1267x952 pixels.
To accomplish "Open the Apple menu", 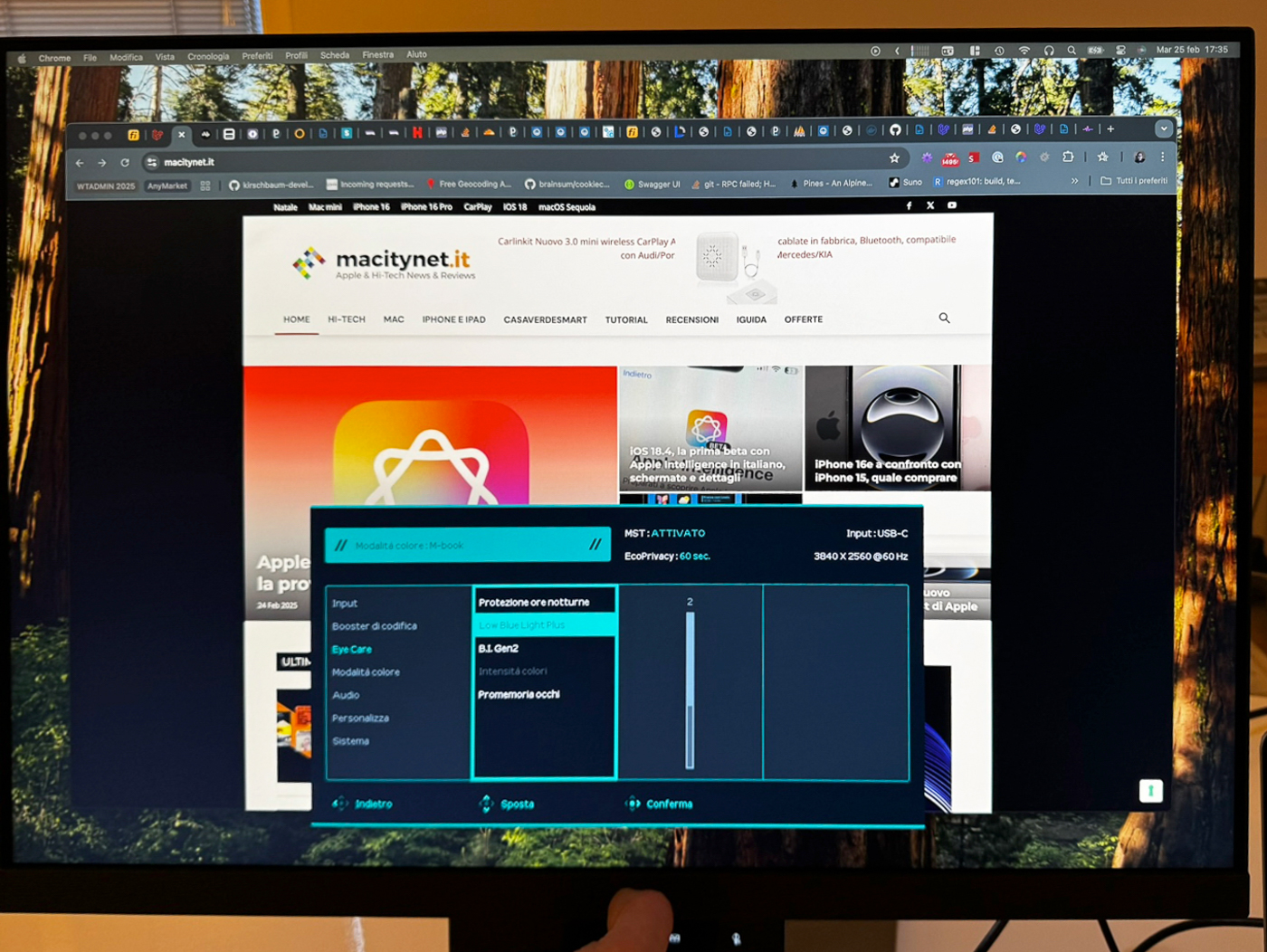I will pos(21,59).
